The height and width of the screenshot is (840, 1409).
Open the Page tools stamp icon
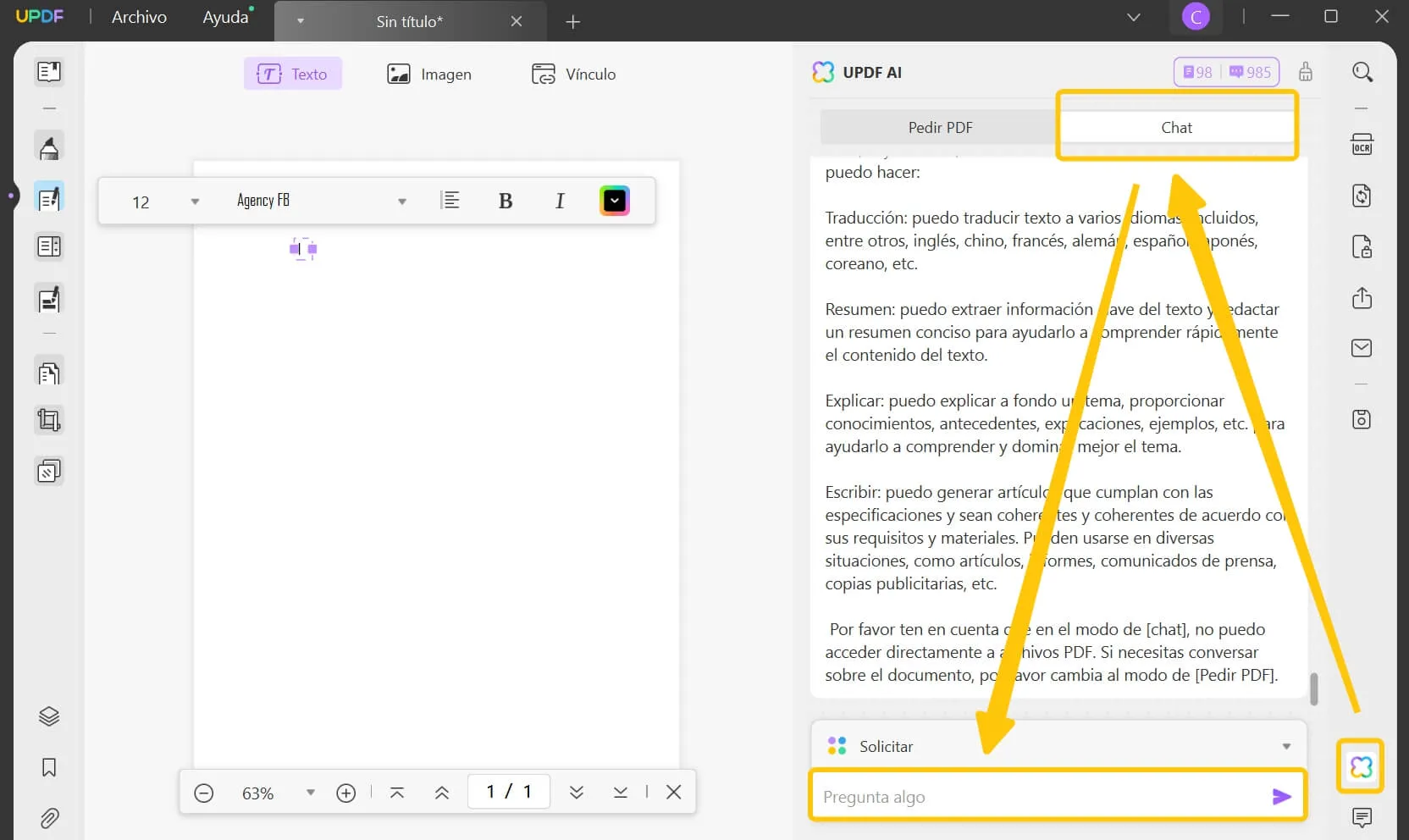49,471
